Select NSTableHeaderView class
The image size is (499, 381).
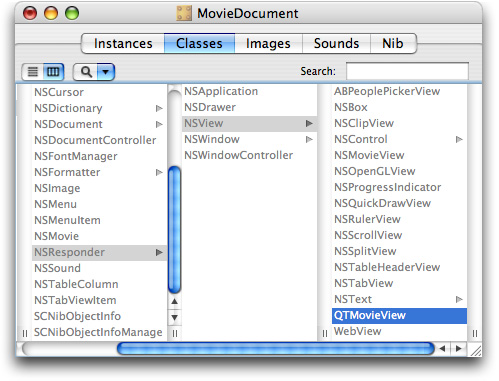(387, 267)
